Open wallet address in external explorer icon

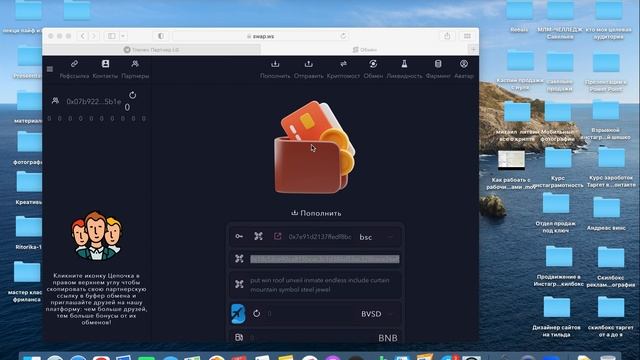278,236
